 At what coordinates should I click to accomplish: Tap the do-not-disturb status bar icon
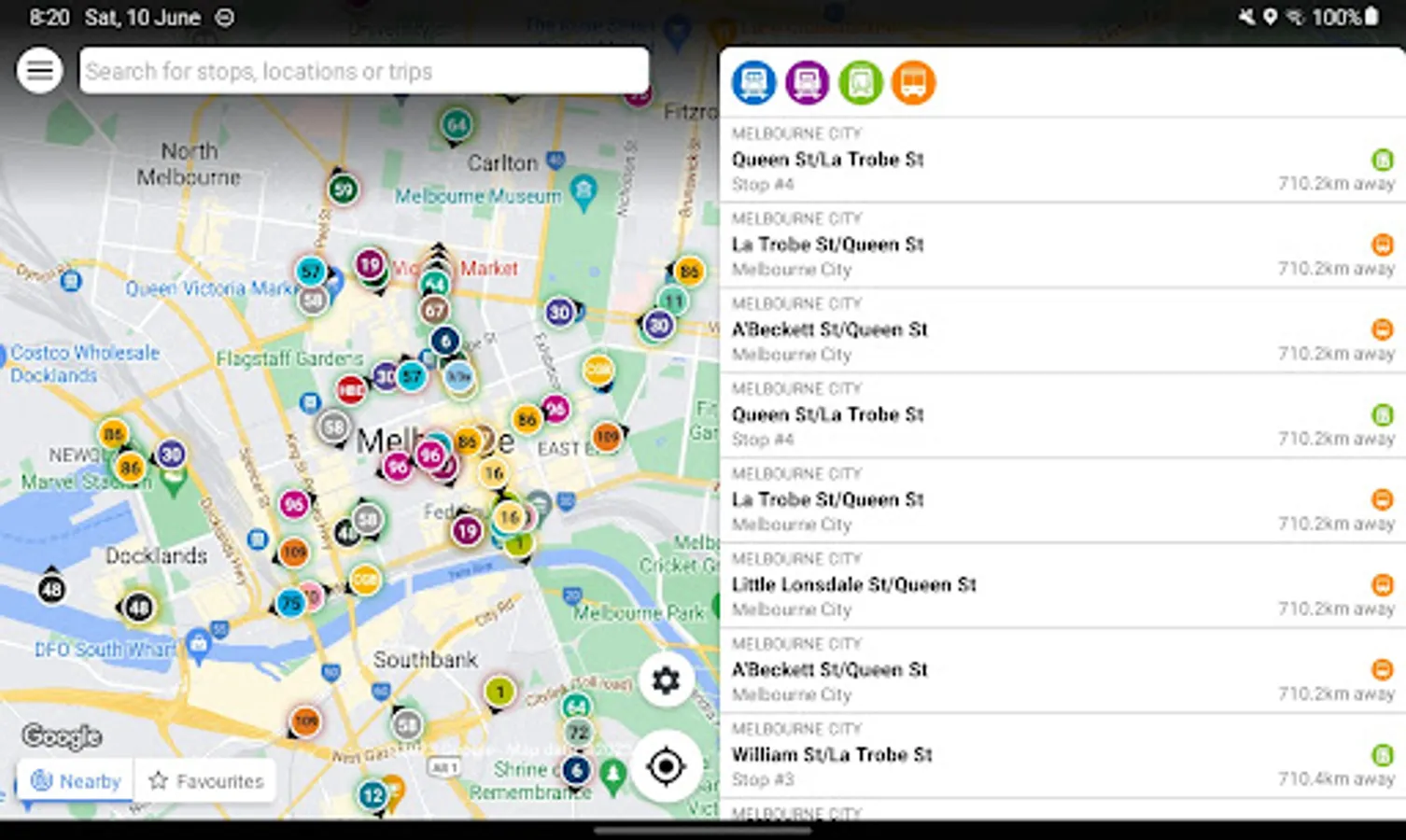tap(225, 18)
